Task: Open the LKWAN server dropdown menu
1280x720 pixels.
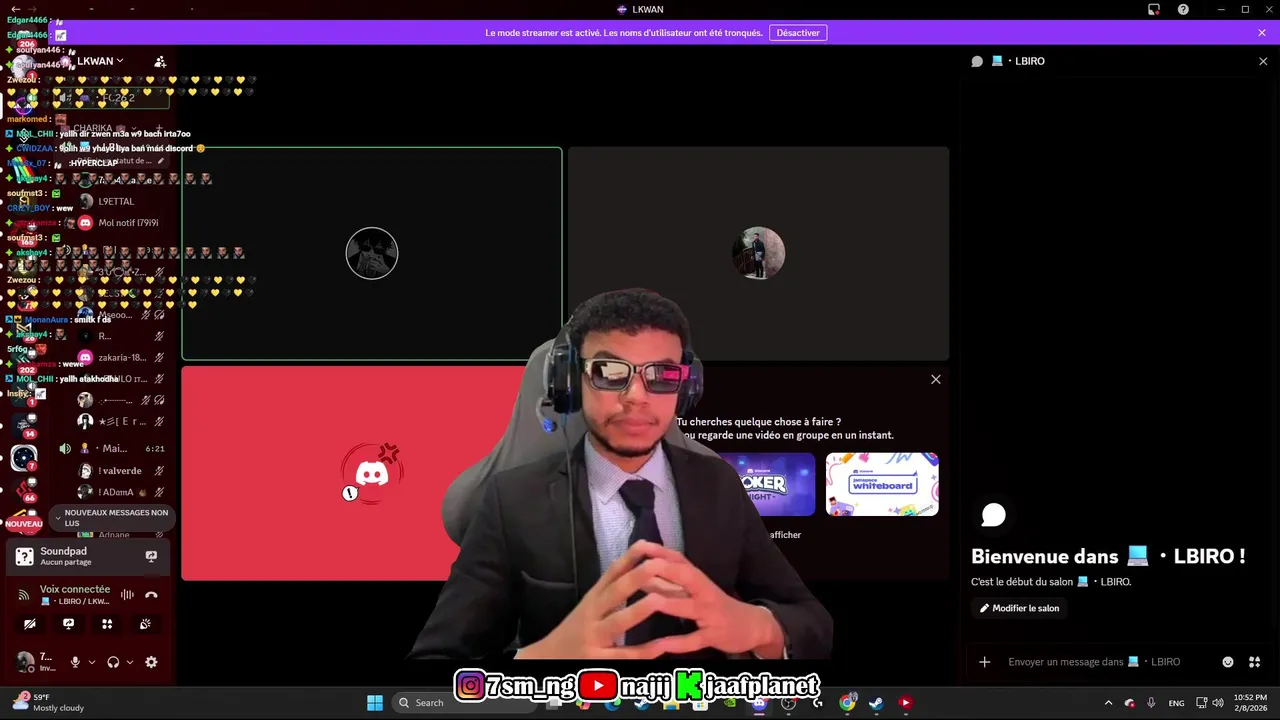Action: tap(100, 61)
